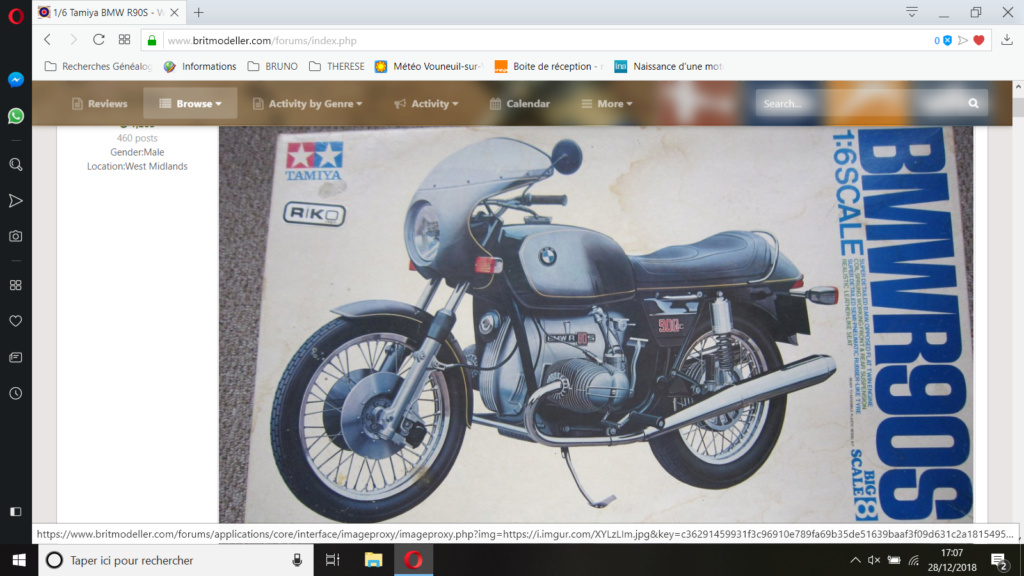Open the Tamiya BMW R90S box image
This screenshot has height=576, width=1024.
coord(596,325)
